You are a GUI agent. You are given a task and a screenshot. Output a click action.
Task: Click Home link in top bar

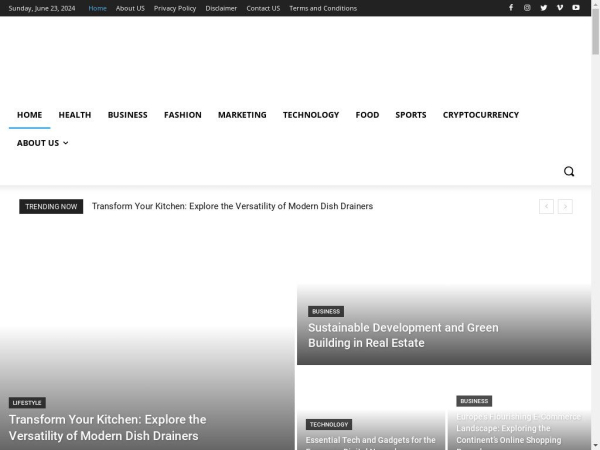tap(97, 8)
